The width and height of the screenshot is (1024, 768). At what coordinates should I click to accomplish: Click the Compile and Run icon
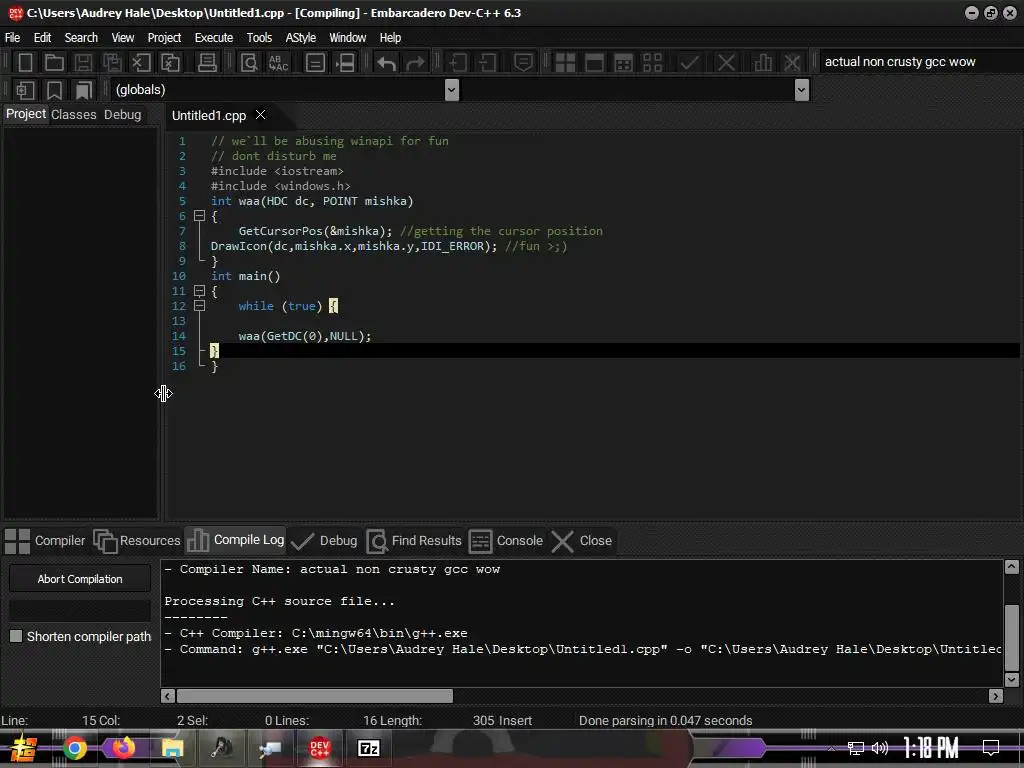click(624, 63)
